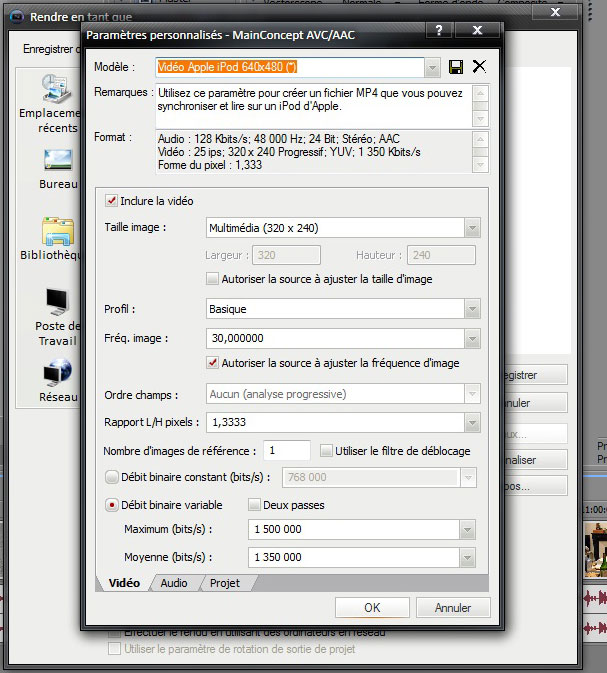Viewport: 607px width, 673px height.
Task: Open the Moyenne (bits/s) dropdown
Action: [467, 558]
